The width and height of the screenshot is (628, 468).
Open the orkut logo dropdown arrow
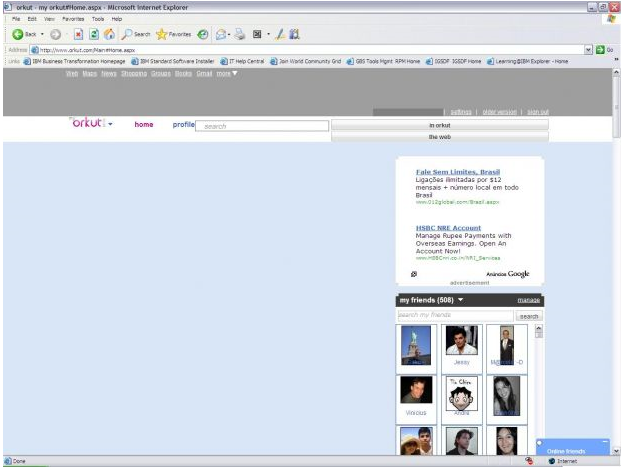click(110, 125)
